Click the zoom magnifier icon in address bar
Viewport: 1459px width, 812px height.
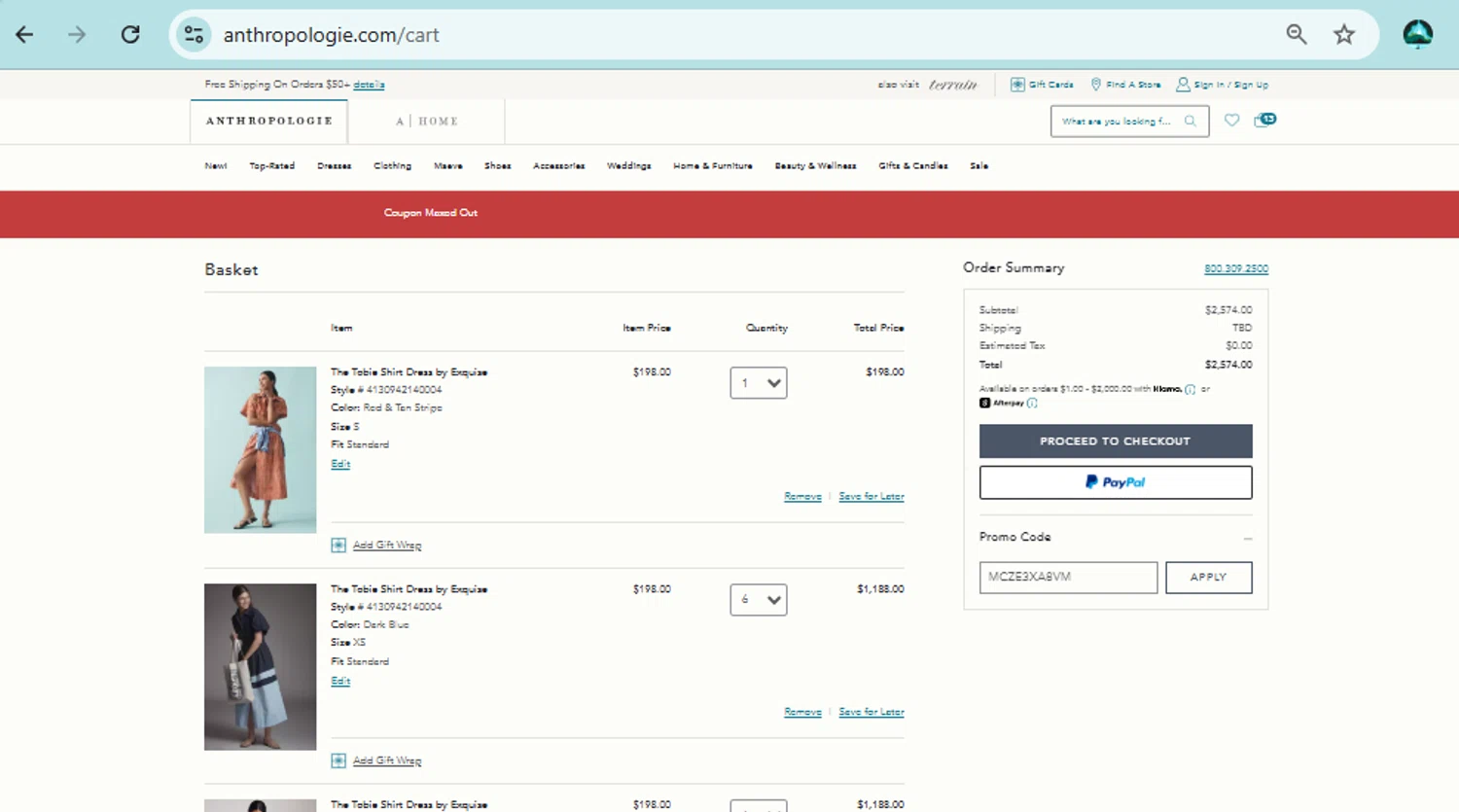(x=1297, y=35)
